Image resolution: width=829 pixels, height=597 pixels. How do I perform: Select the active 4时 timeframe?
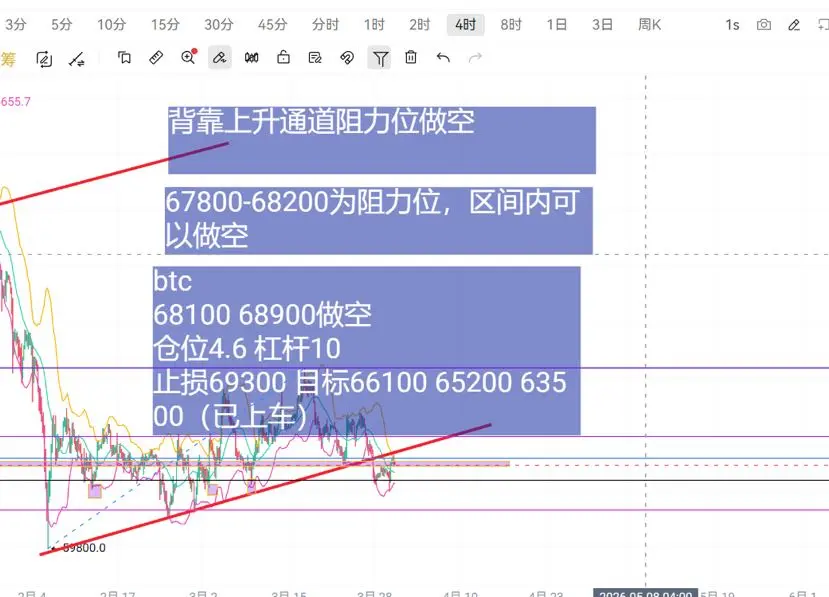pos(465,25)
